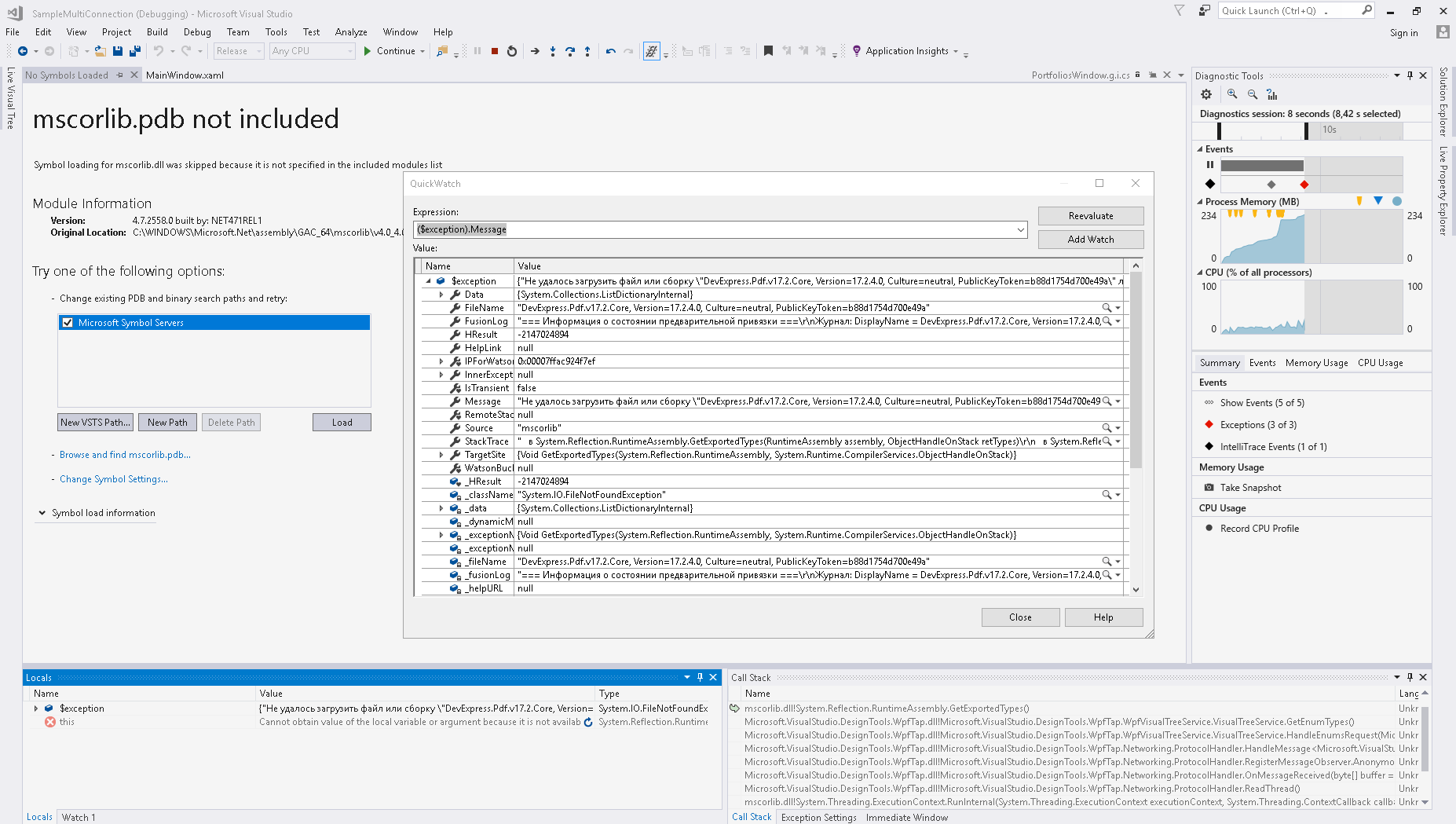Stop debugging with the red square icon
1456x824 pixels.
coord(495,51)
